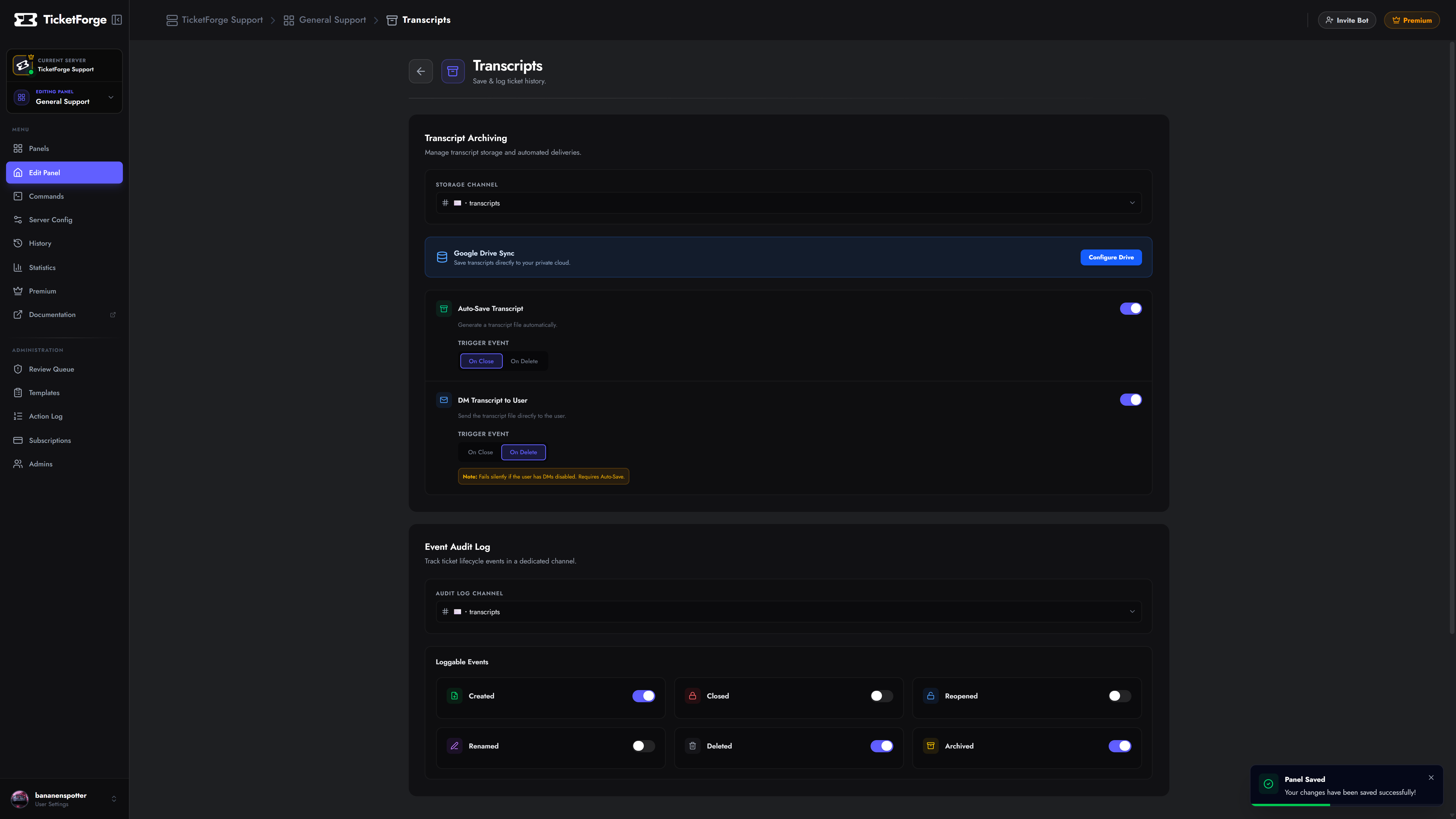This screenshot has height=819, width=1456.
Task: Collapse the sidebar using the panel icon
Action: click(x=117, y=20)
